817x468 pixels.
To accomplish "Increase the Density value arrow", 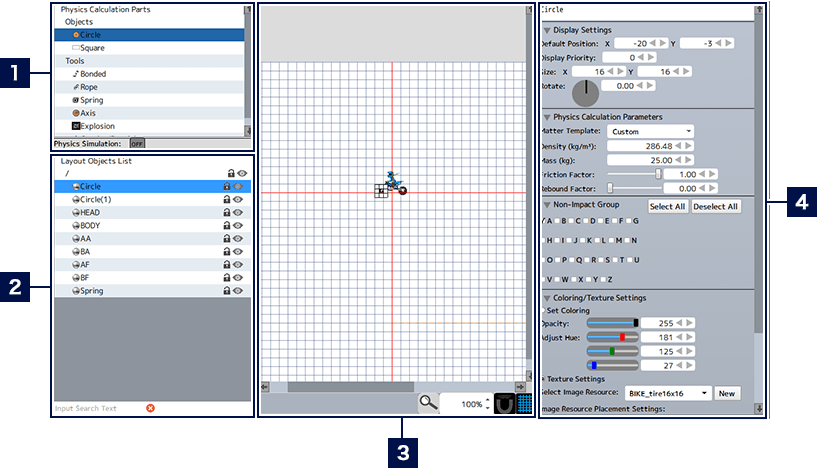I will tap(688, 146).
